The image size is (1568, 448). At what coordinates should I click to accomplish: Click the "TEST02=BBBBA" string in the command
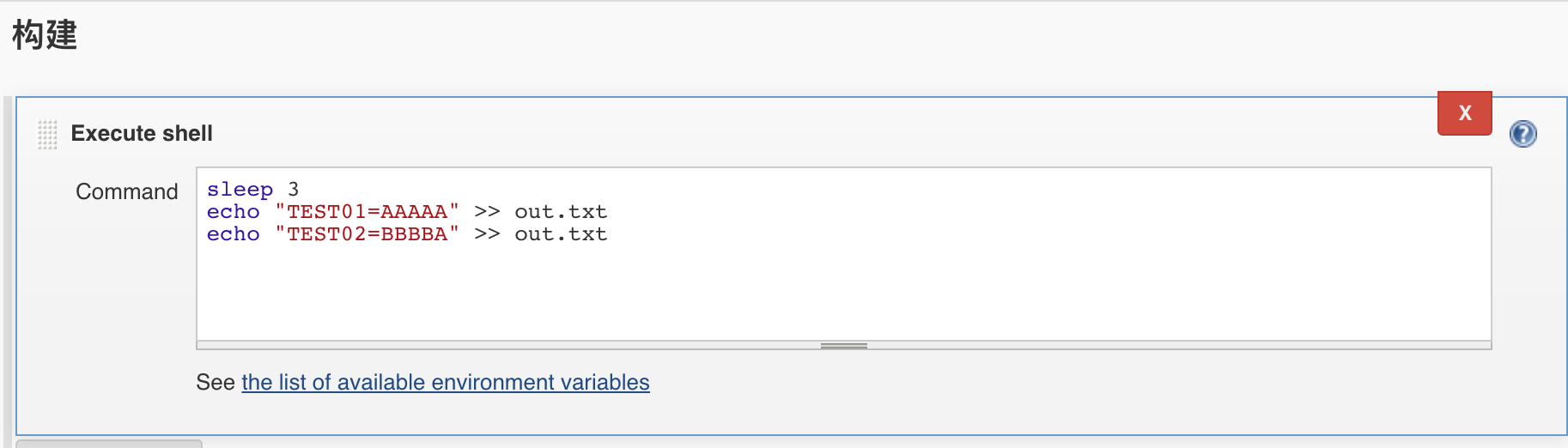(x=367, y=234)
